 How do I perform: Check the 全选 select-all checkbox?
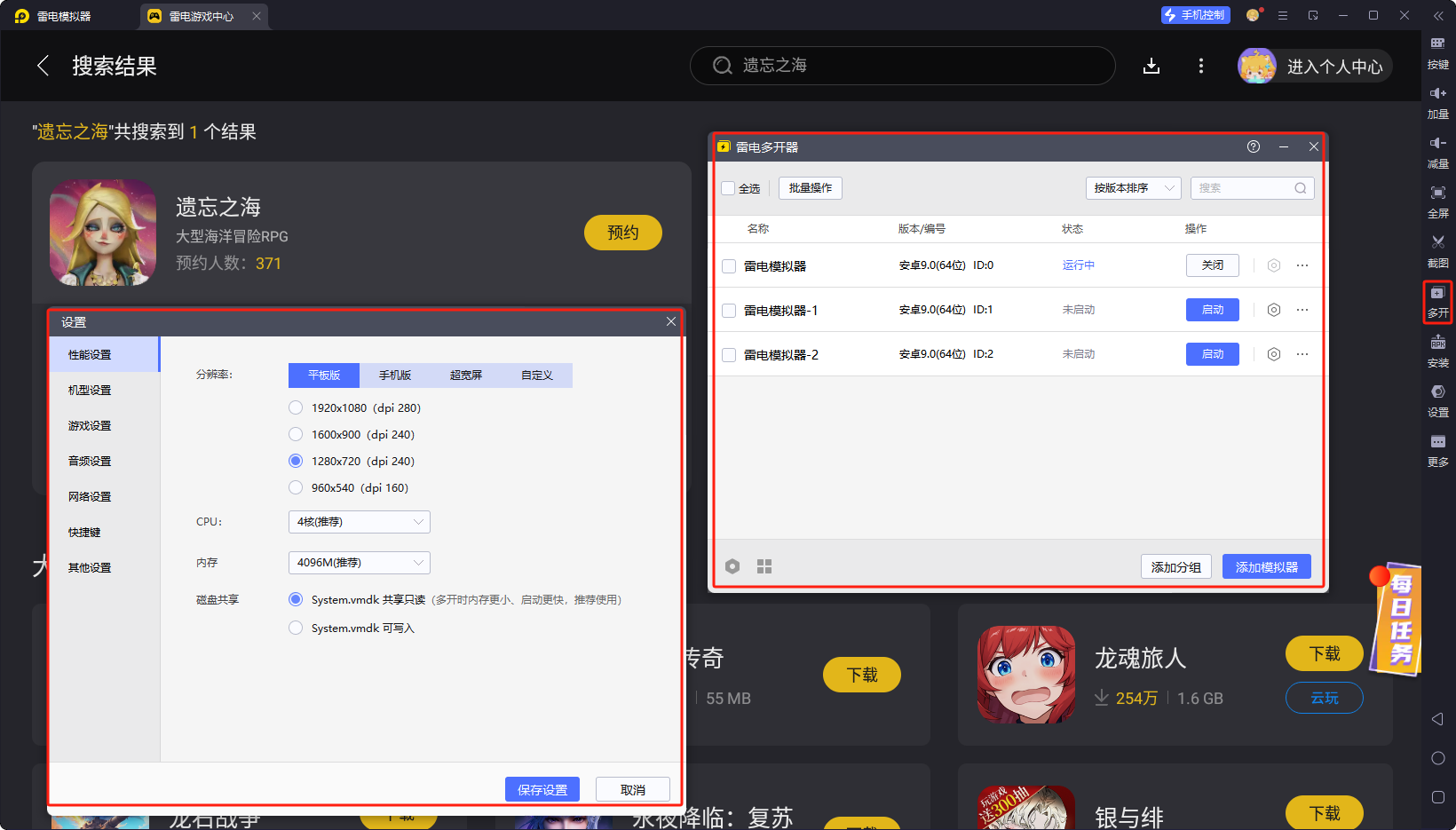coord(727,188)
